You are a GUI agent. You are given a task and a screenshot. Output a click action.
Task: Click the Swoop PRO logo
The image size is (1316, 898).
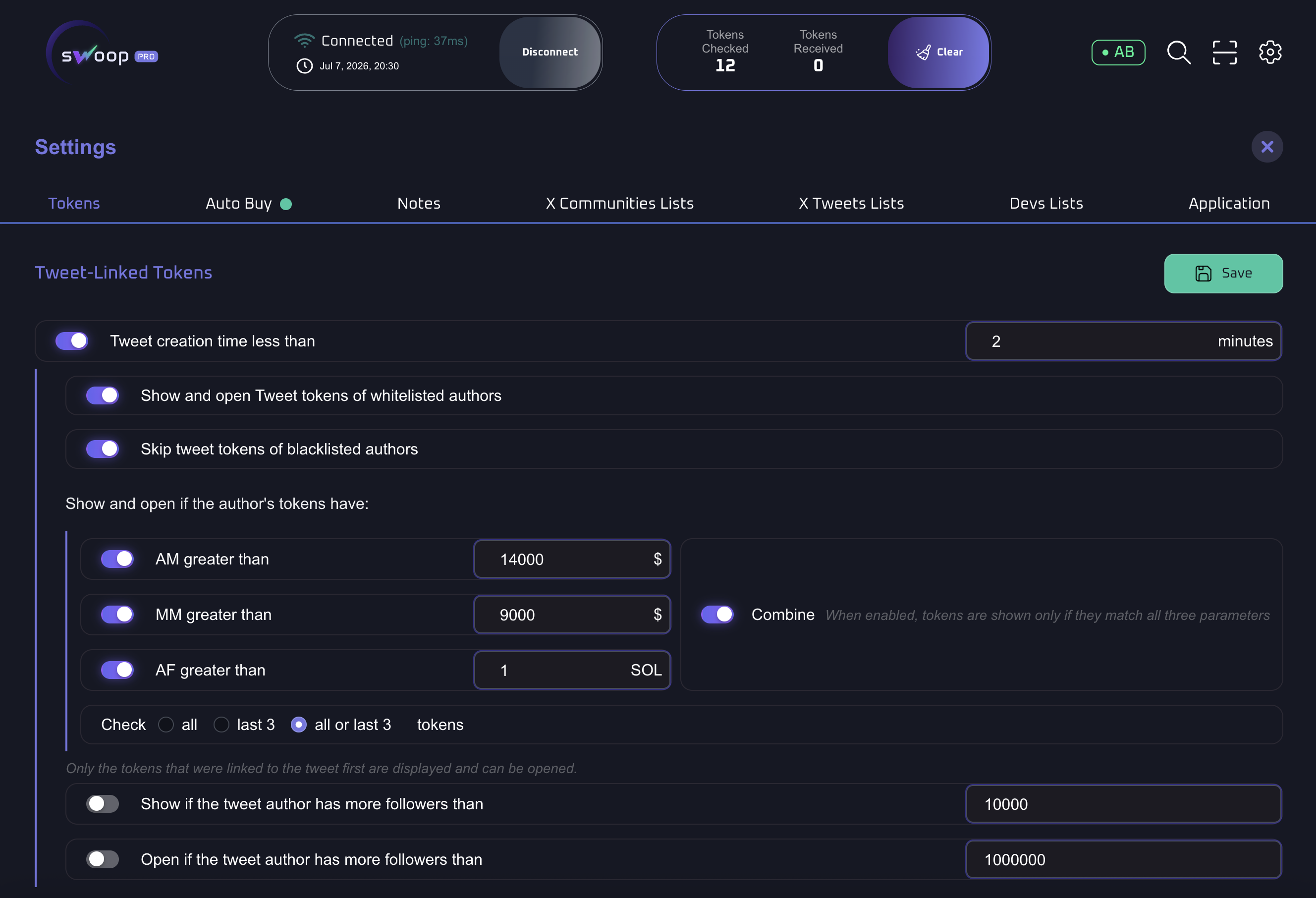pyautogui.click(x=103, y=53)
